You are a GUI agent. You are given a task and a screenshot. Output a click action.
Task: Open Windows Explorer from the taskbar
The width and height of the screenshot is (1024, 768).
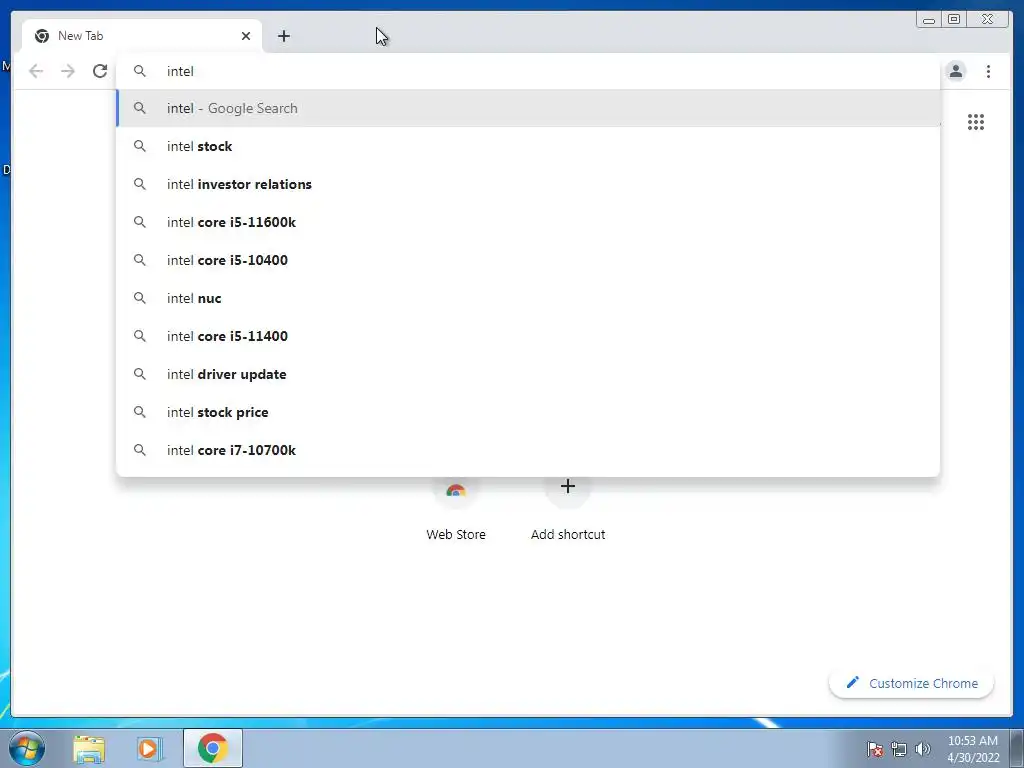(x=89, y=749)
